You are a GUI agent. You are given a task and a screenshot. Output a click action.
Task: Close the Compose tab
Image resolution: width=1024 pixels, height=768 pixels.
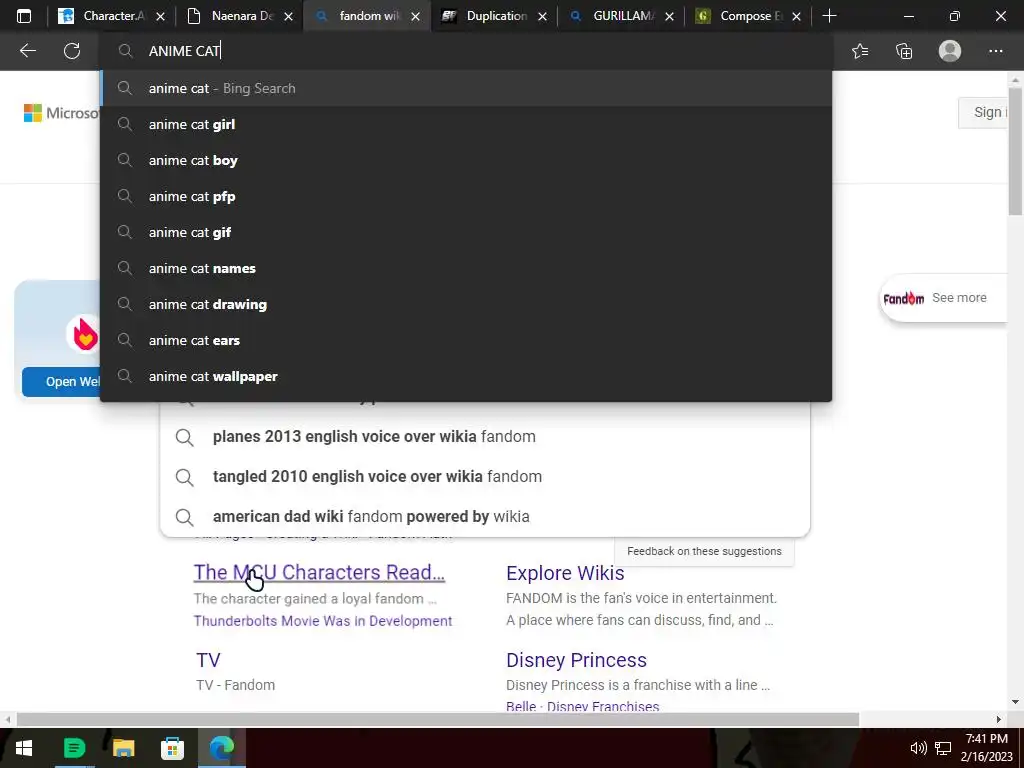[796, 16]
